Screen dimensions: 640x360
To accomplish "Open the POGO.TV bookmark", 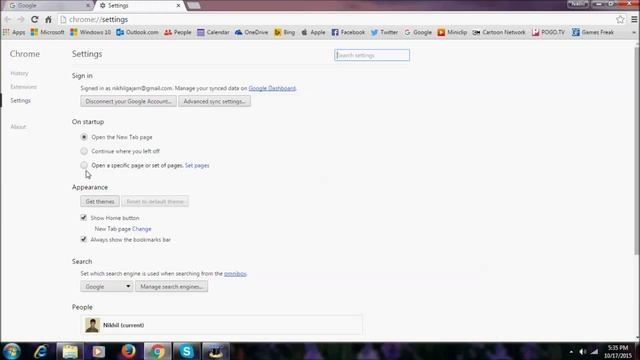I will (548, 32).
